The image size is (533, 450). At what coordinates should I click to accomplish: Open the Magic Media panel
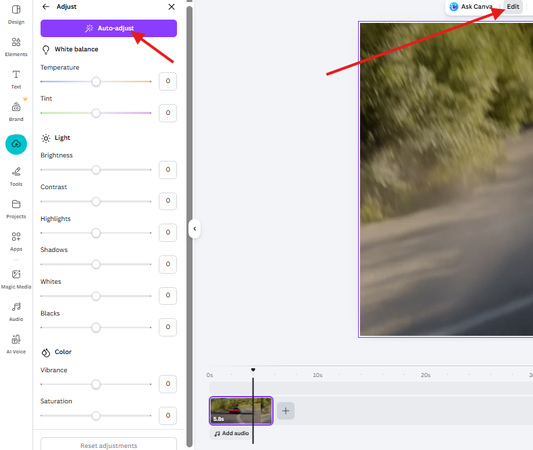point(16,279)
